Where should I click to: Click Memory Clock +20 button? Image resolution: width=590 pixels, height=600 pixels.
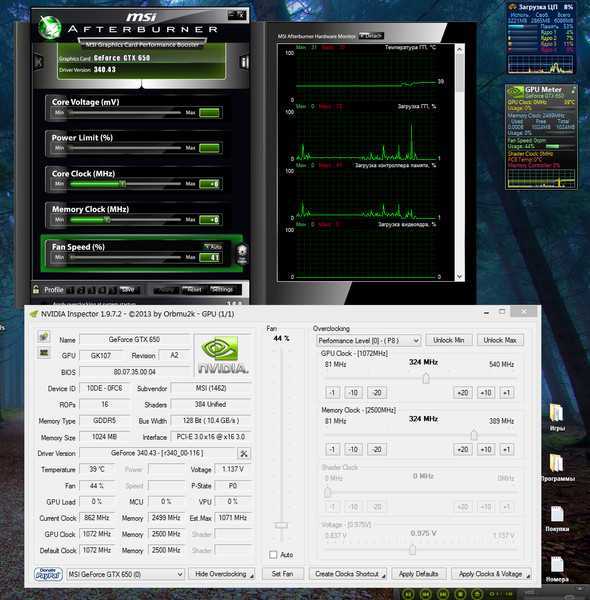[x=463, y=449]
